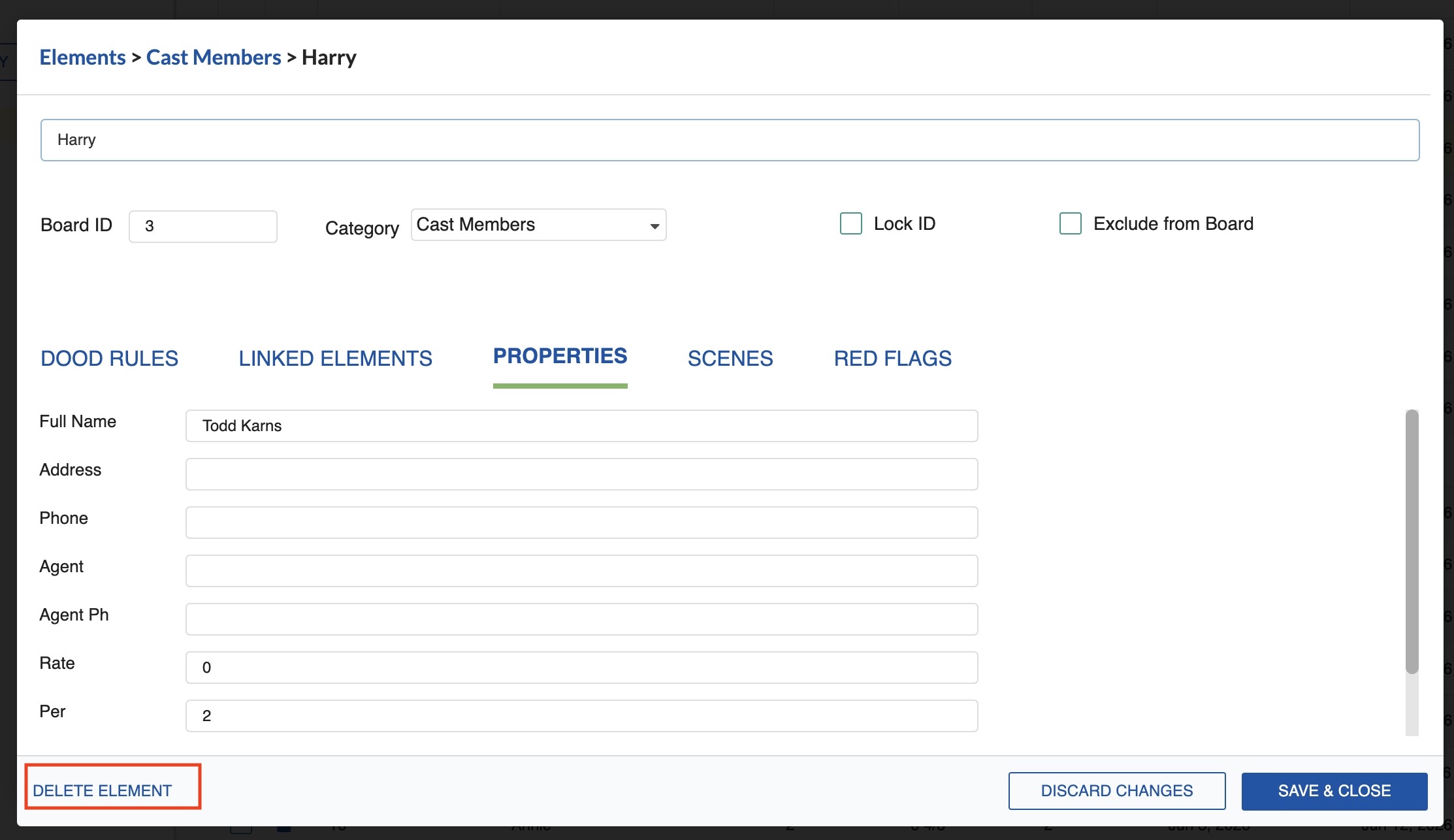Switch to the DOOD RULES tab

(109, 359)
